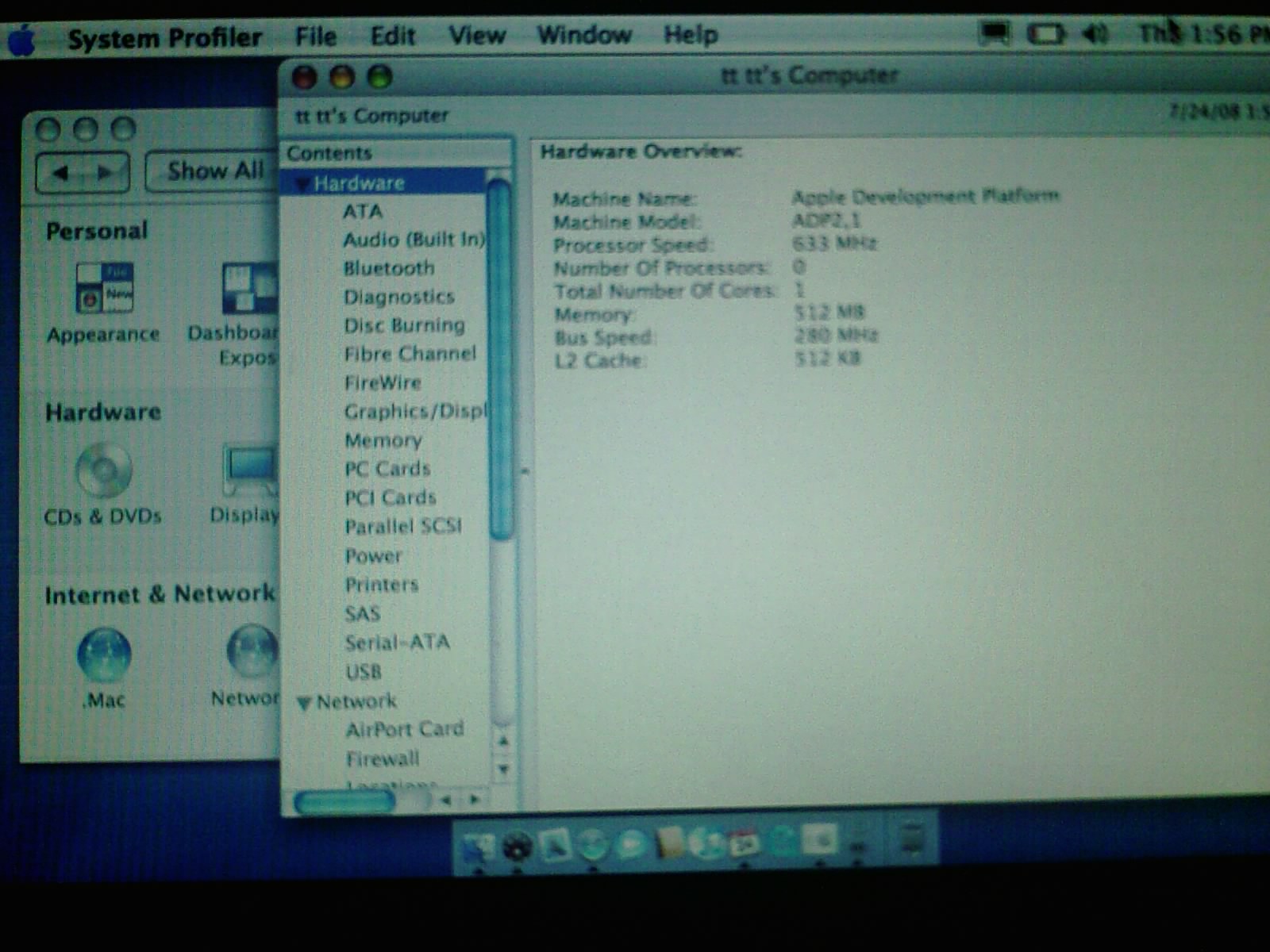This screenshot has width=1270, height=952.
Task: Select Printers in the Contents list
Action: [x=382, y=585]
